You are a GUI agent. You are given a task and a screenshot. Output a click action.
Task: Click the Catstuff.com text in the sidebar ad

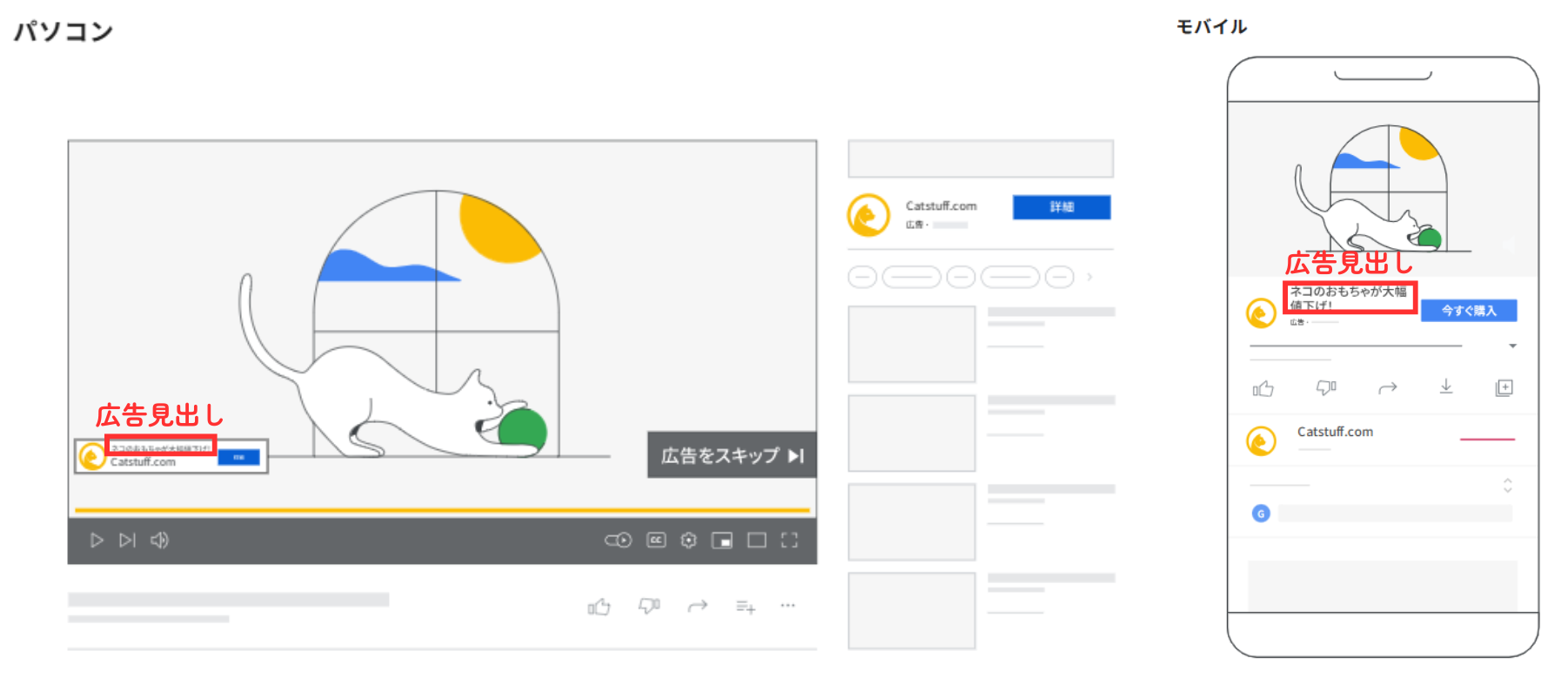[941, 206]
